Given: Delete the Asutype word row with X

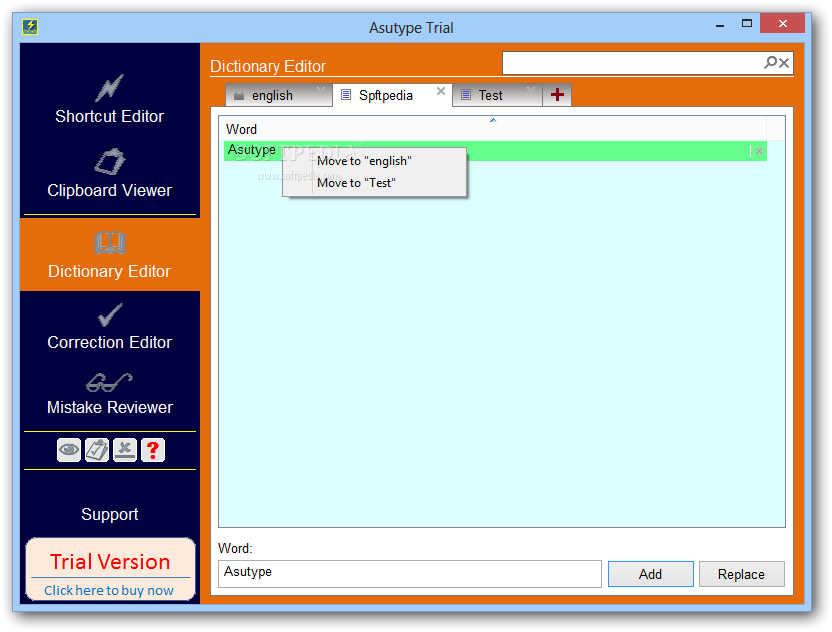Looking at the screenshot, I should pos(759,151).
